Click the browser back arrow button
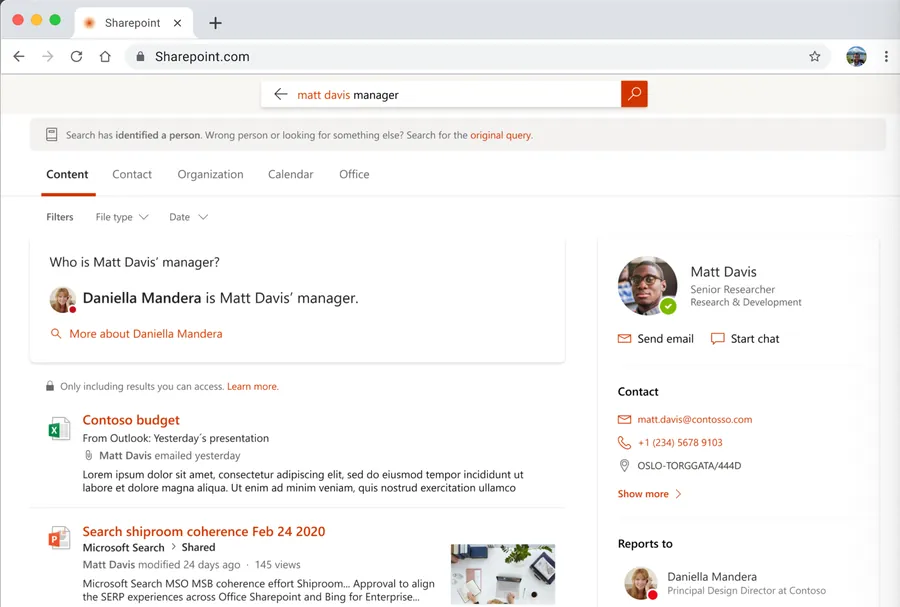Viewport: 900px width, 607px height. [x=19, y=56]
